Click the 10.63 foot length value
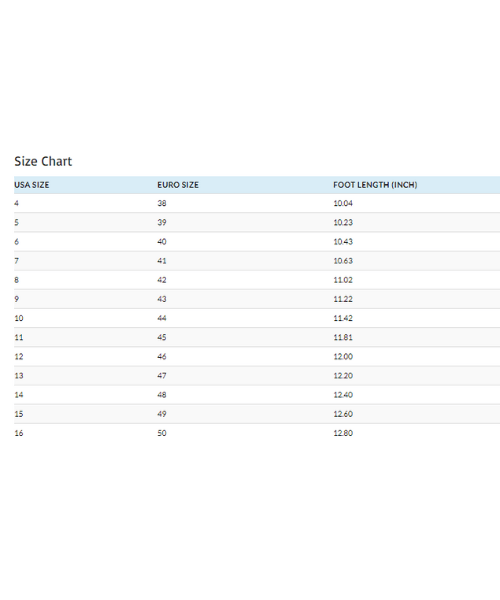 (x=343, y=261)
